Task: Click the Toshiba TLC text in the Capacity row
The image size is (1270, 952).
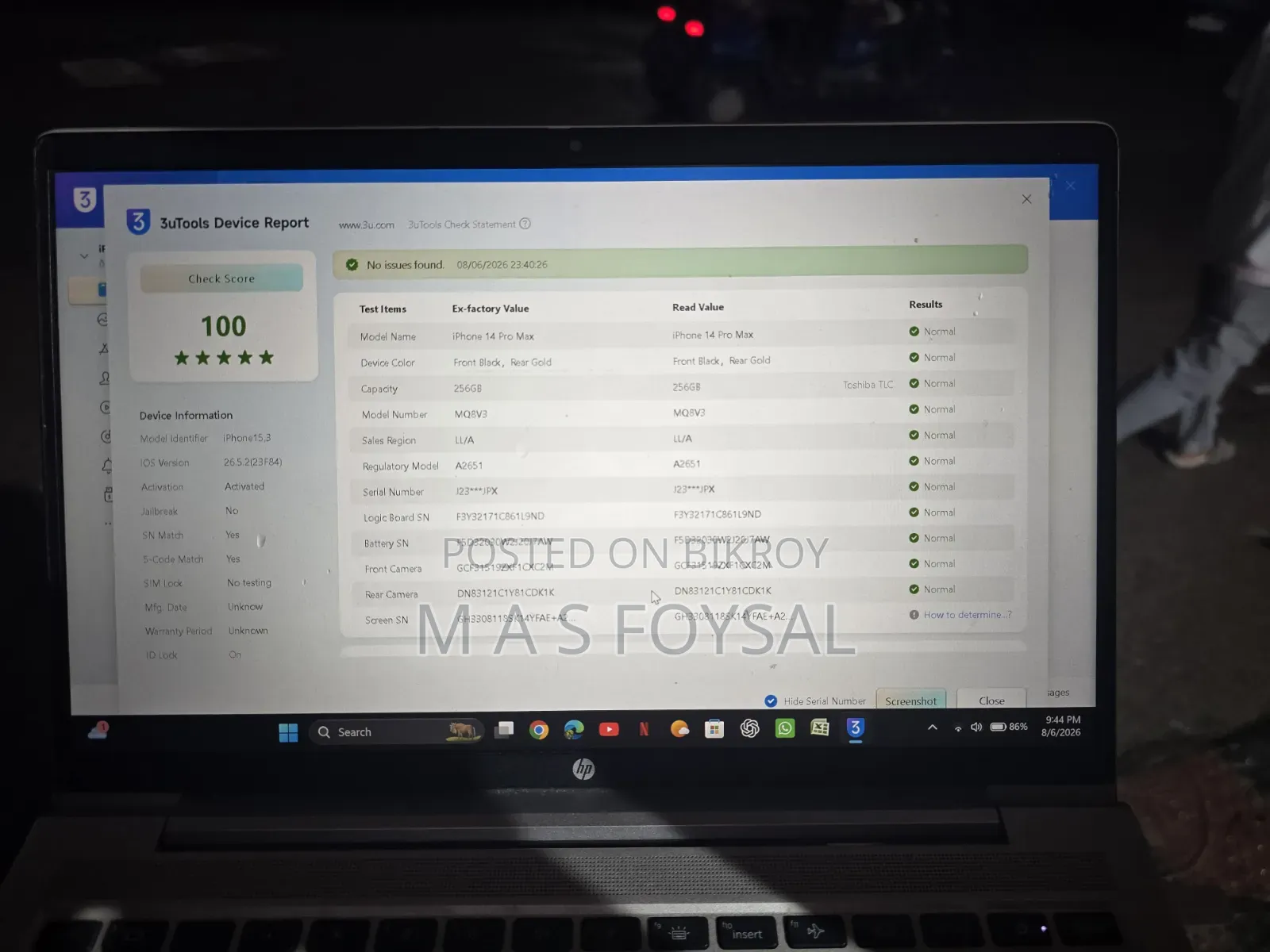Action: (868, 385)
